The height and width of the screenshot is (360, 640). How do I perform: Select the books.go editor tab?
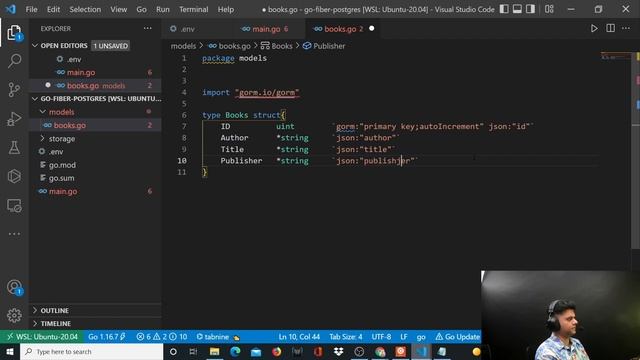(339, 29)
